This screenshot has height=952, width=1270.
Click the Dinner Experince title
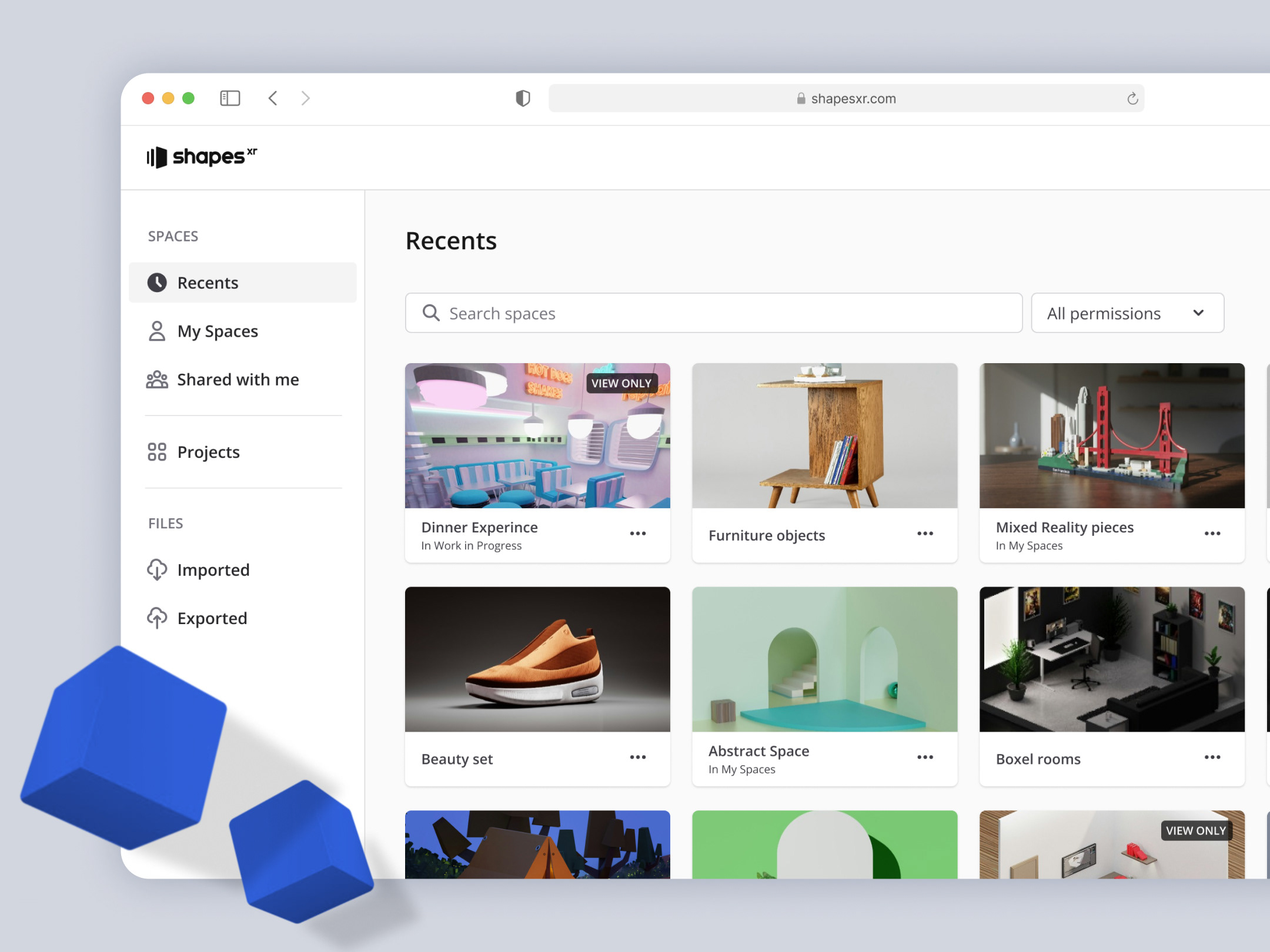tap(479, 527)
